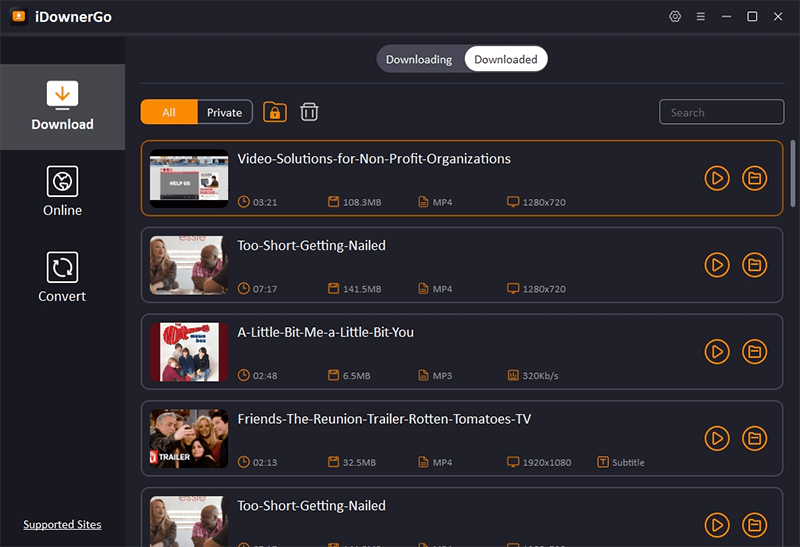Open the Supported Sites link

[x=62, y=525]
